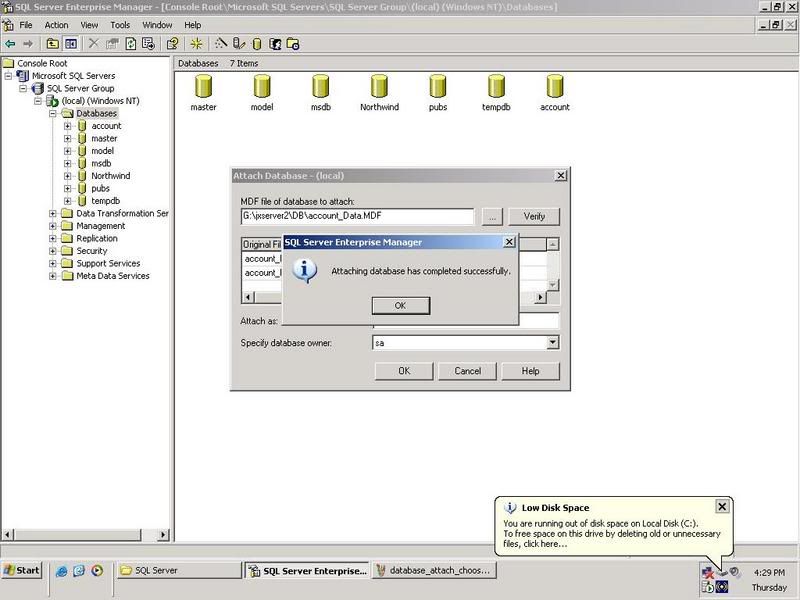Switch to database_attach_choos taskbar item
Viewport: 800px width, 600px height.
[x=435, y=570]
